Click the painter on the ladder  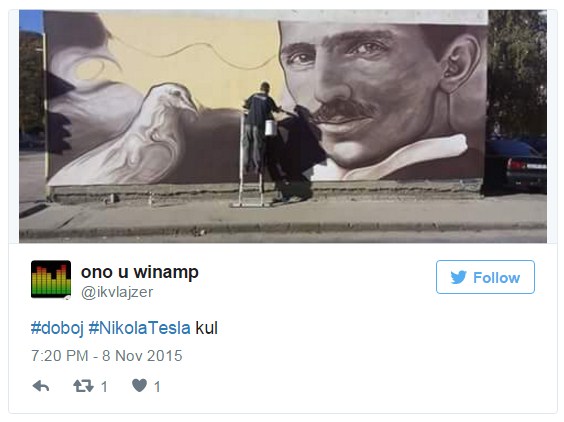[260, 122]
